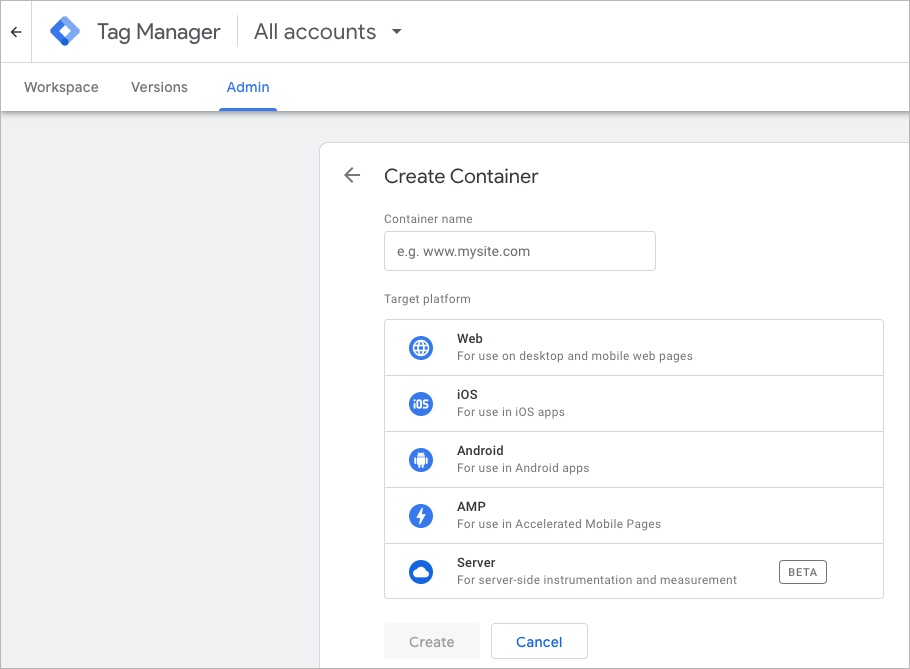
Task: Click the Tag Manager diamond logo
Action: coord(64,31)
